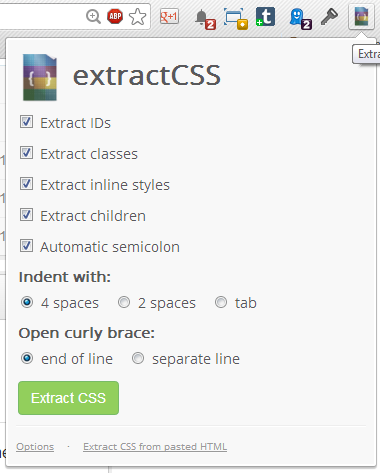
Task: Click the zoom magnifier icon in address bar
Action: pyautogui.click(x=93, y=16)
